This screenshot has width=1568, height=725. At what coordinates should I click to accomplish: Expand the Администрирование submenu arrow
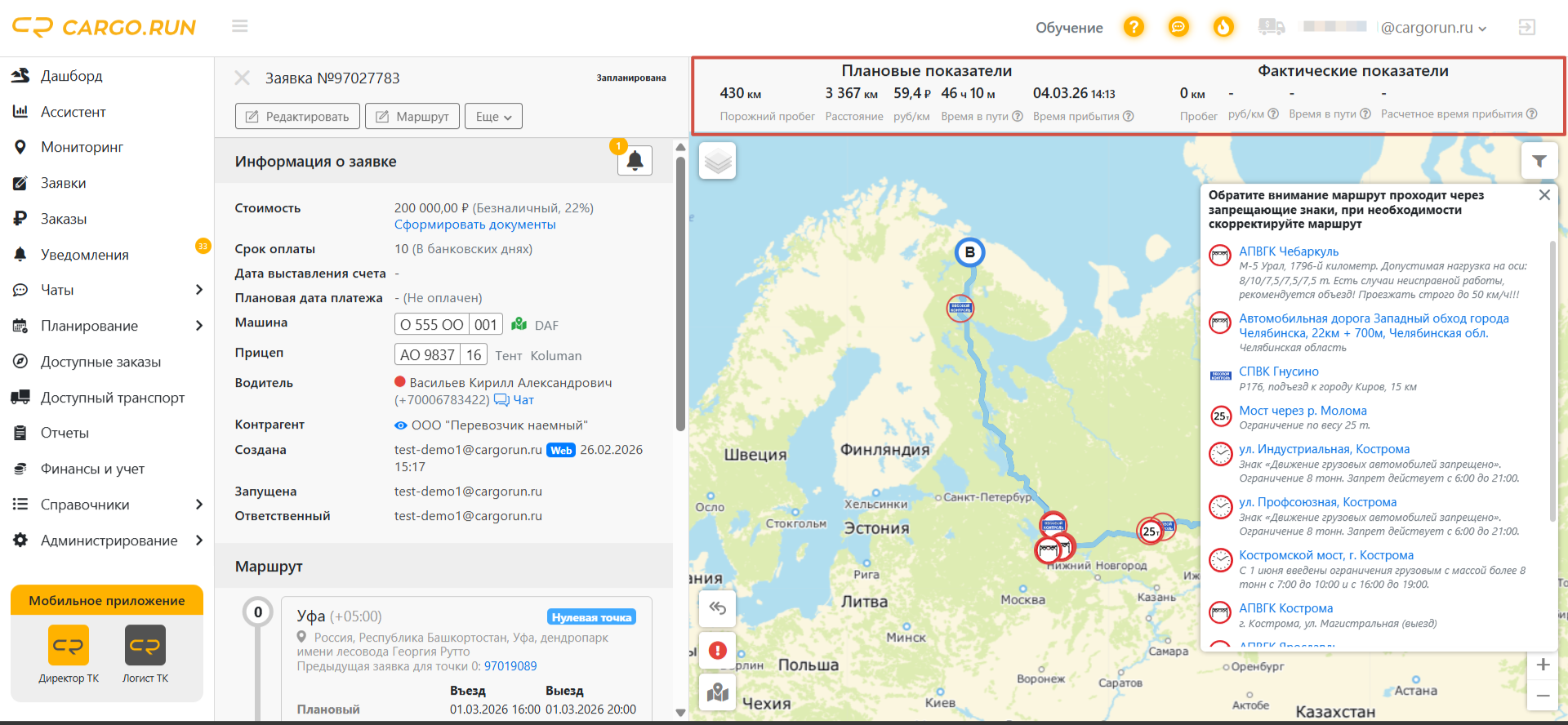point(199,540)
